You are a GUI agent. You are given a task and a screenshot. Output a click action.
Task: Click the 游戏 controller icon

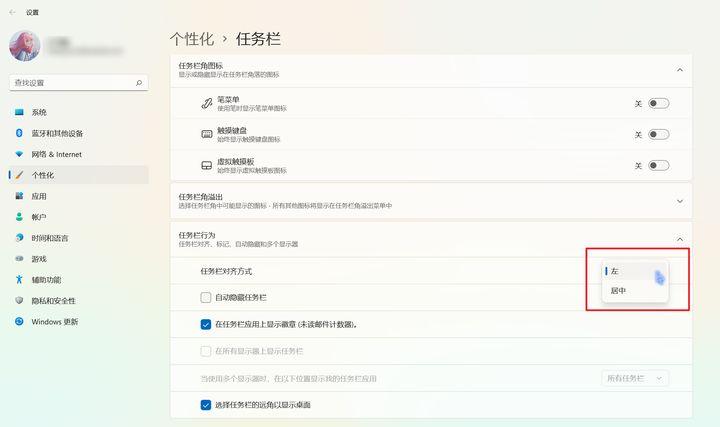click(19, 258)
